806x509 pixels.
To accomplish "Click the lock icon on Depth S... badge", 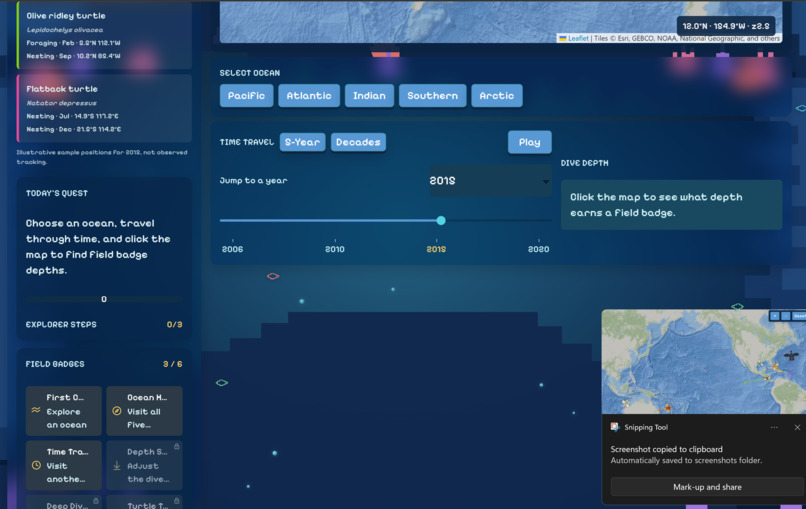I will pyautogui.click(x=176, y=446).
